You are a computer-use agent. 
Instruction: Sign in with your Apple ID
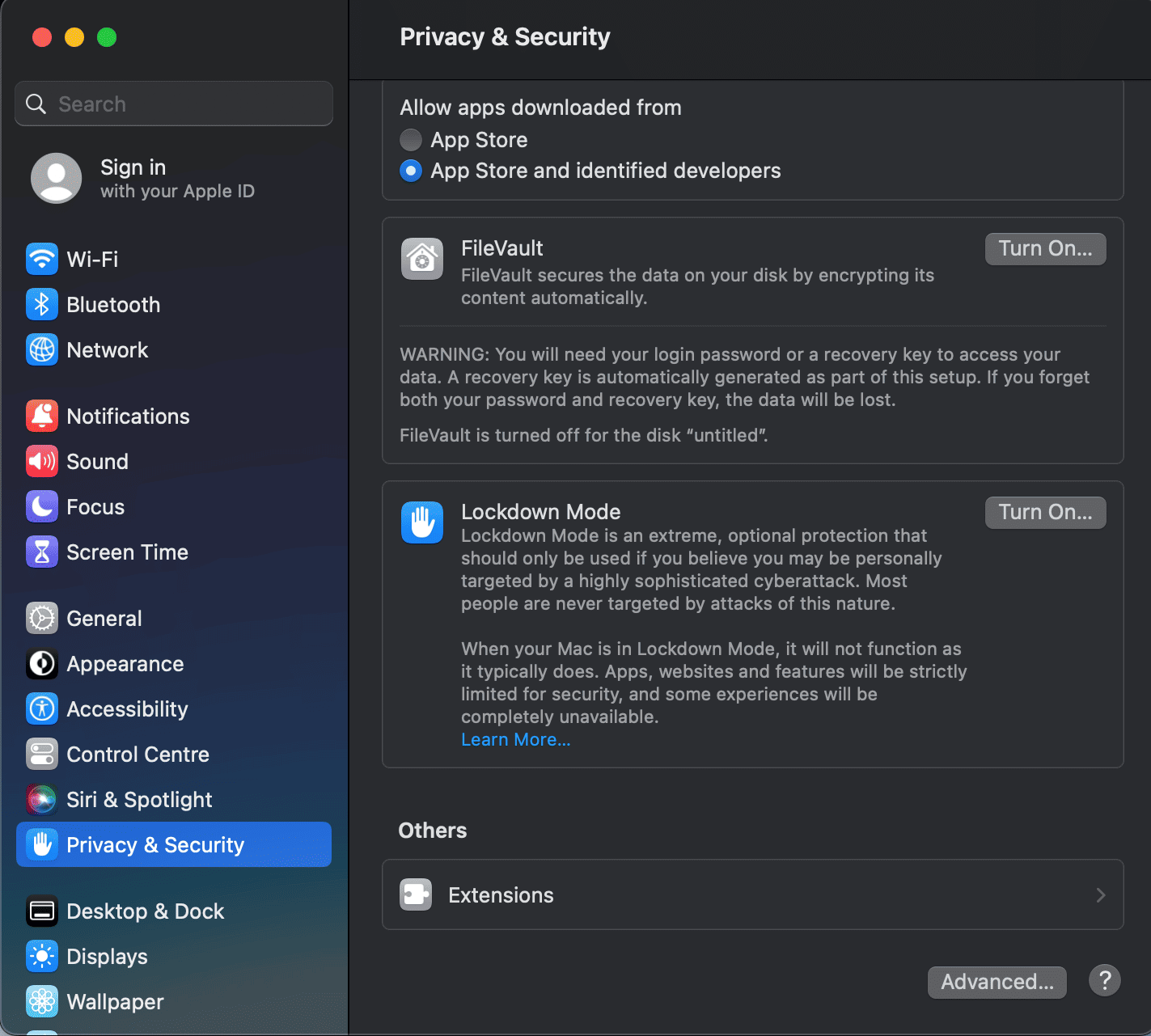tap(174, 178)
